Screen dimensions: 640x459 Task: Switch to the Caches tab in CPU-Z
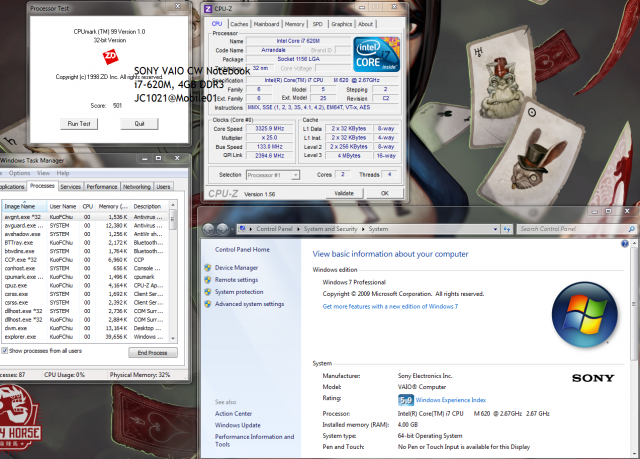click(239, 24)
